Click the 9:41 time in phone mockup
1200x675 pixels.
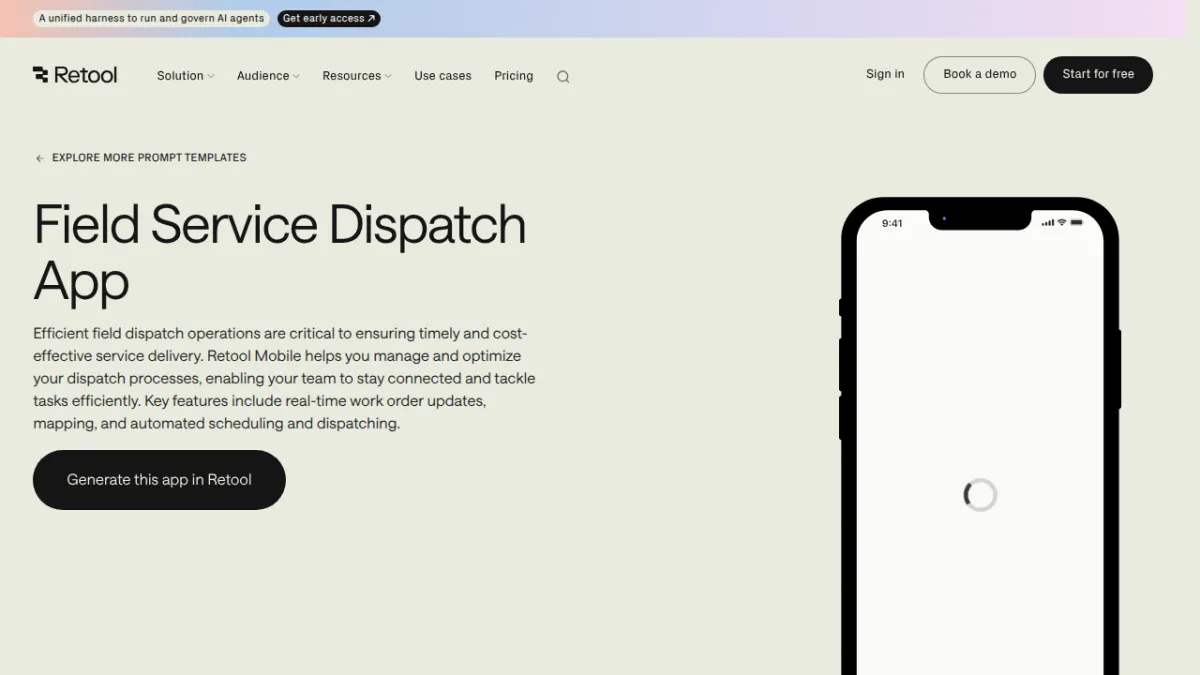[x=892, y=223]
